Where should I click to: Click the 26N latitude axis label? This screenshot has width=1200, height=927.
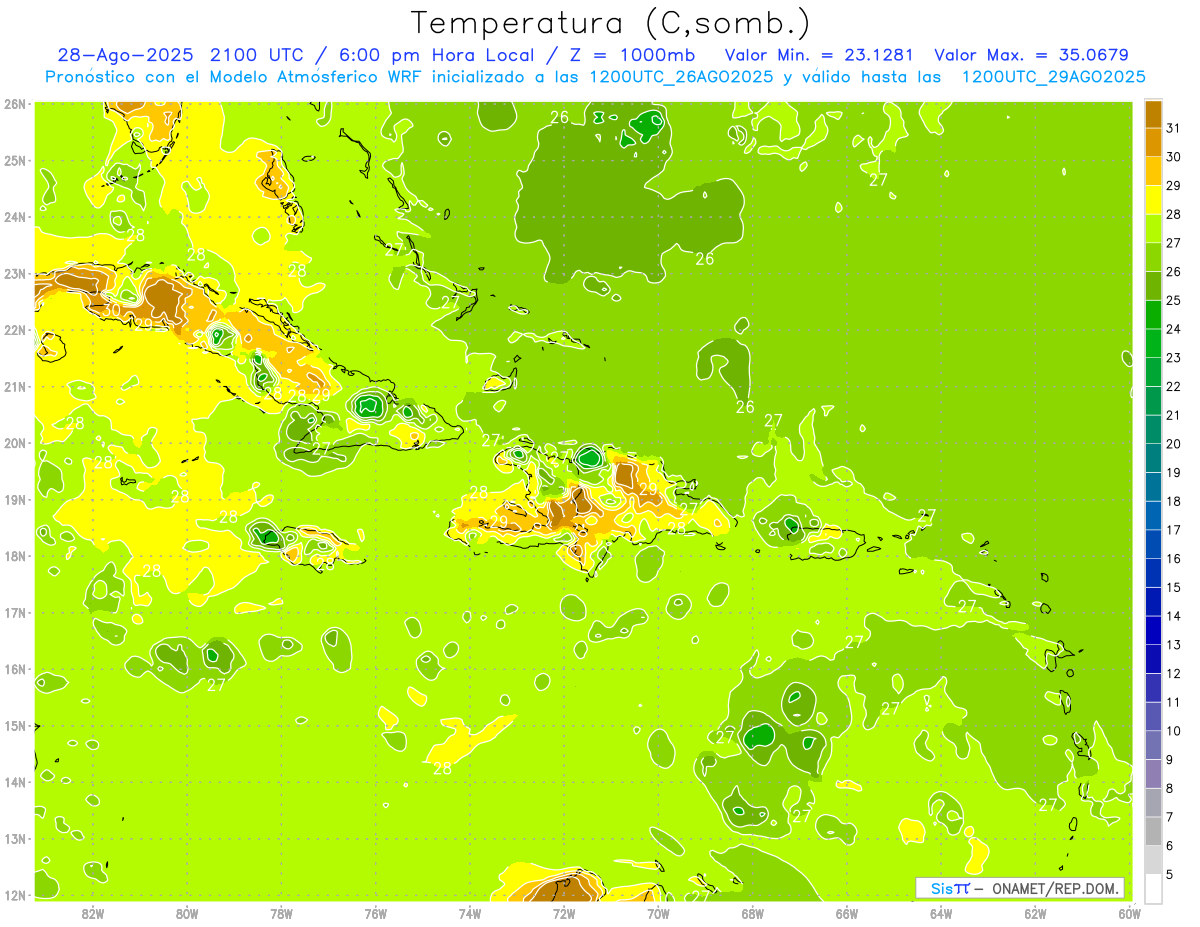(15, 104)
